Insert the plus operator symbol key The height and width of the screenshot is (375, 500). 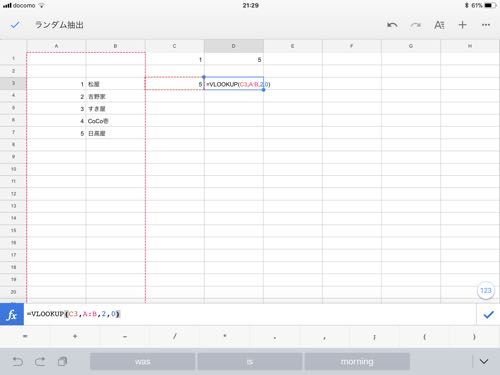pyautogui.click(x=75, y=337)
